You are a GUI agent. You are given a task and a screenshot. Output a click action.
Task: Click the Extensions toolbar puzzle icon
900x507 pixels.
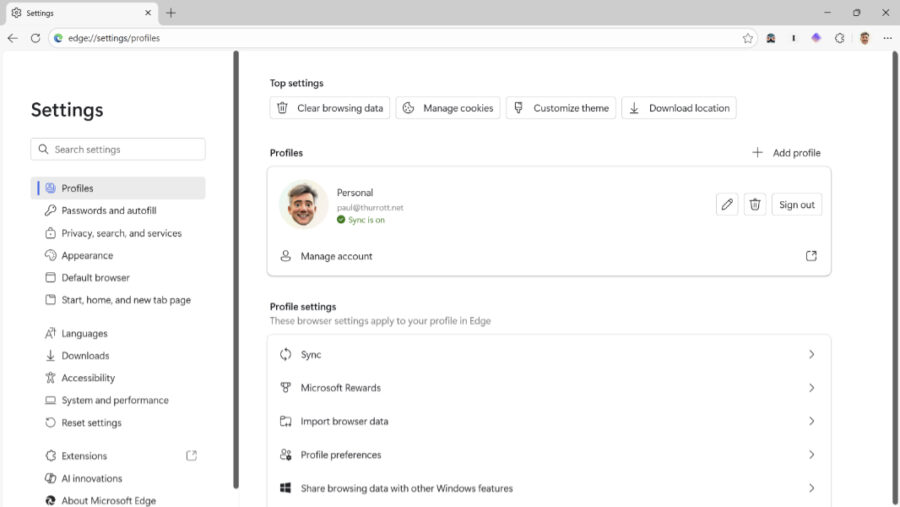[x=840, y=38]
